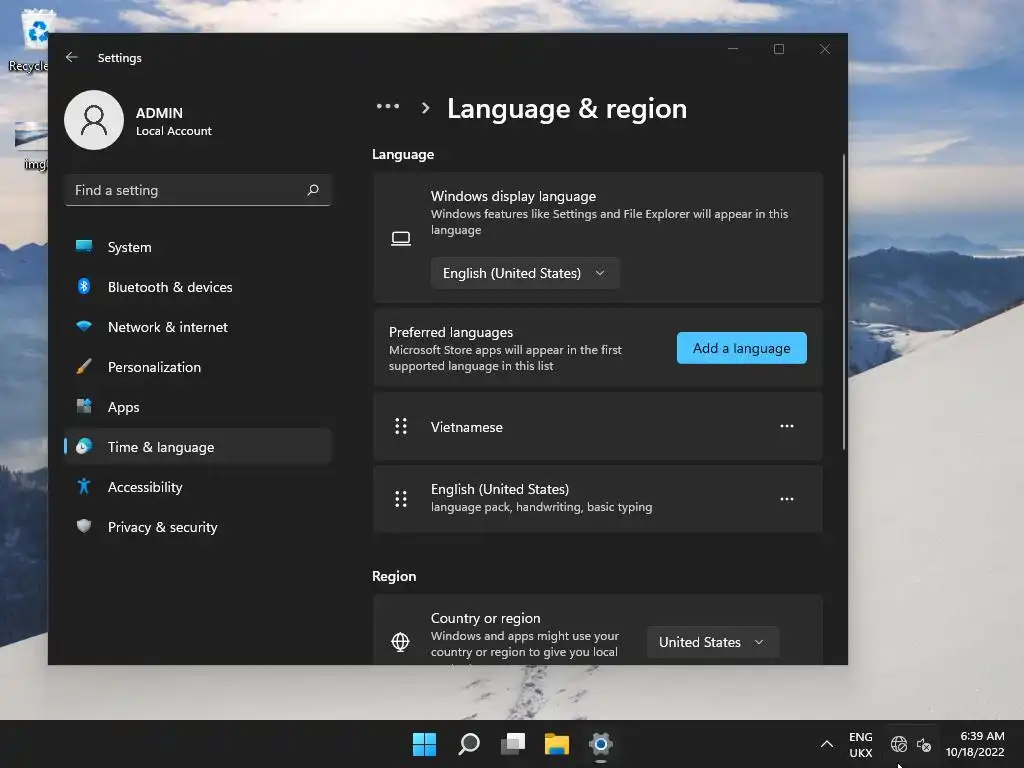Click the Accessibility figure icon
The height and width of the screenshot is (768, 1024).
(84, 487)
